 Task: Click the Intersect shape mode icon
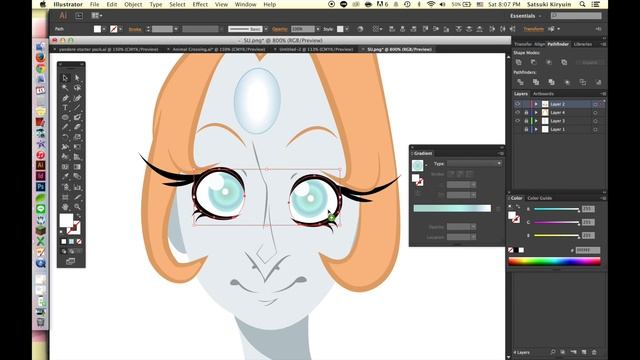pyautogui.click(x=549, y=62)
